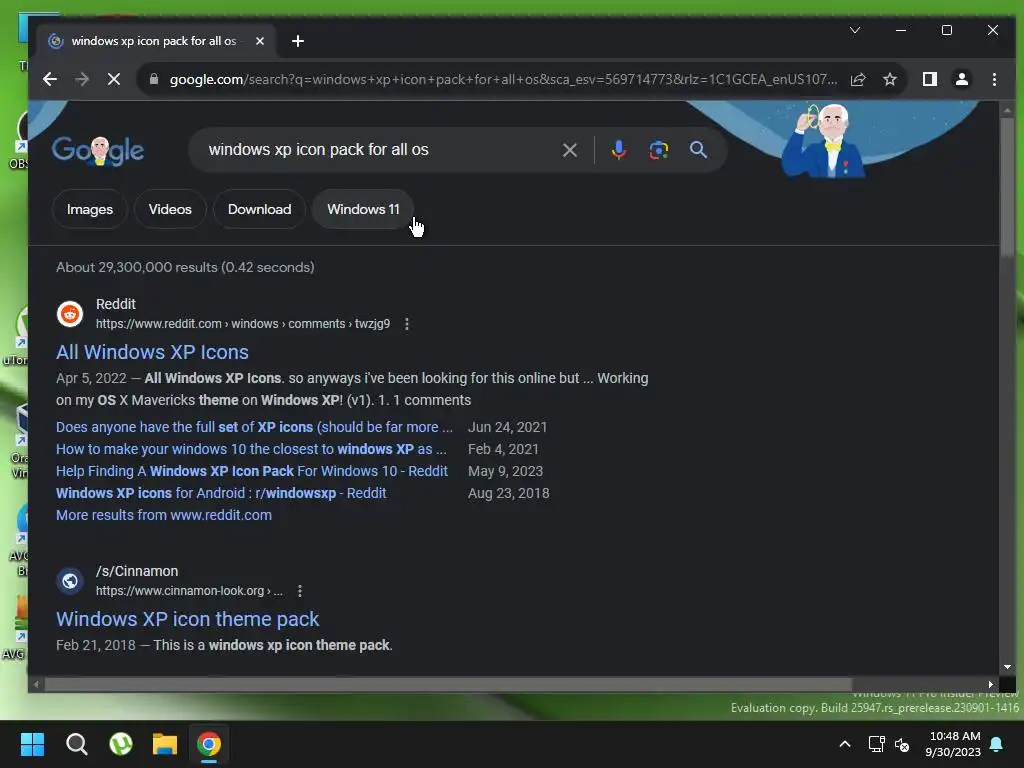Screen dimensions: 1024x768
Task: Open more options for Cinnamon result
Action: [x=300, y=591]
